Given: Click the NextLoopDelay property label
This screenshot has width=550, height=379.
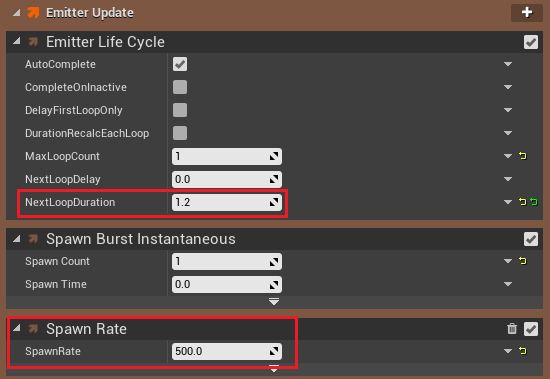Looking at the screenshot, I should (62, 180).
